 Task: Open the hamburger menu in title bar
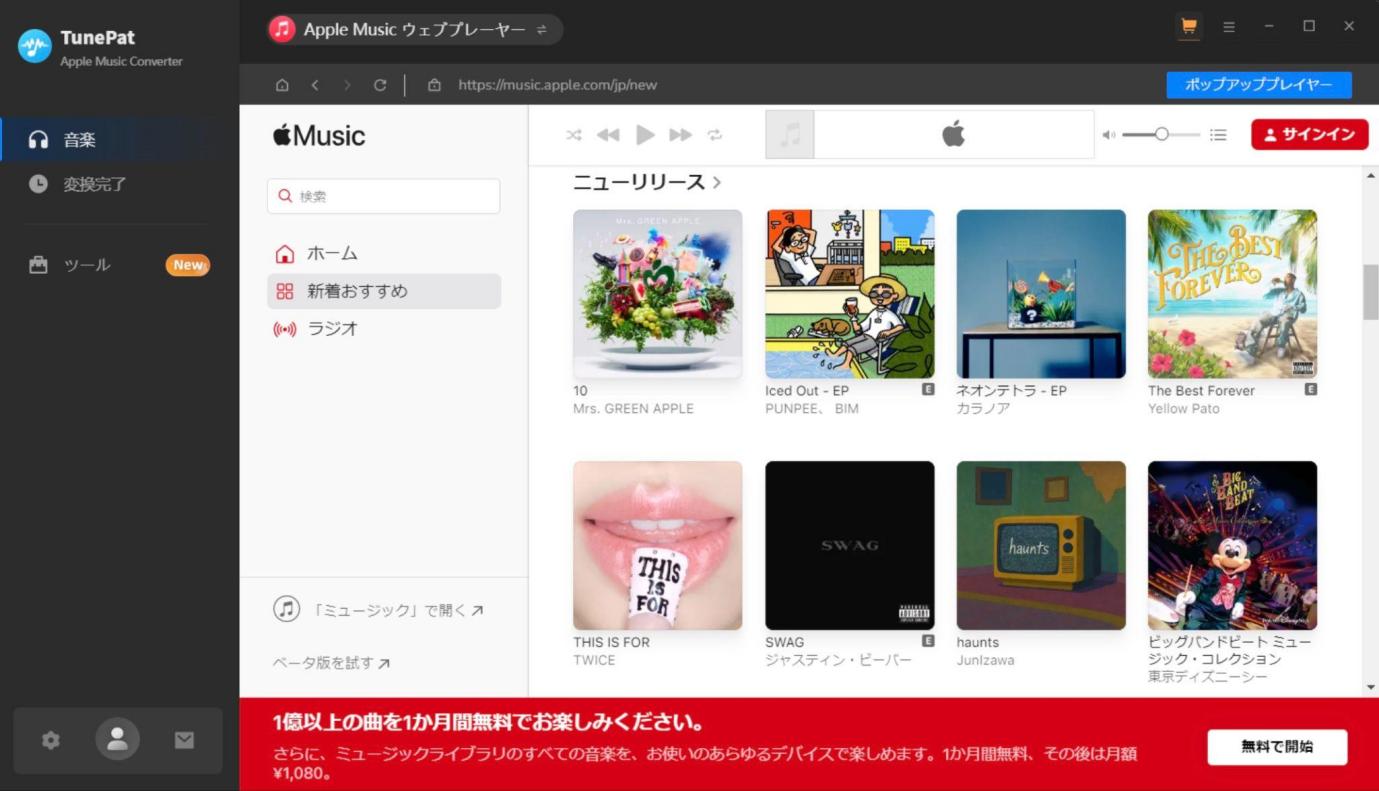click(1229, 27)
